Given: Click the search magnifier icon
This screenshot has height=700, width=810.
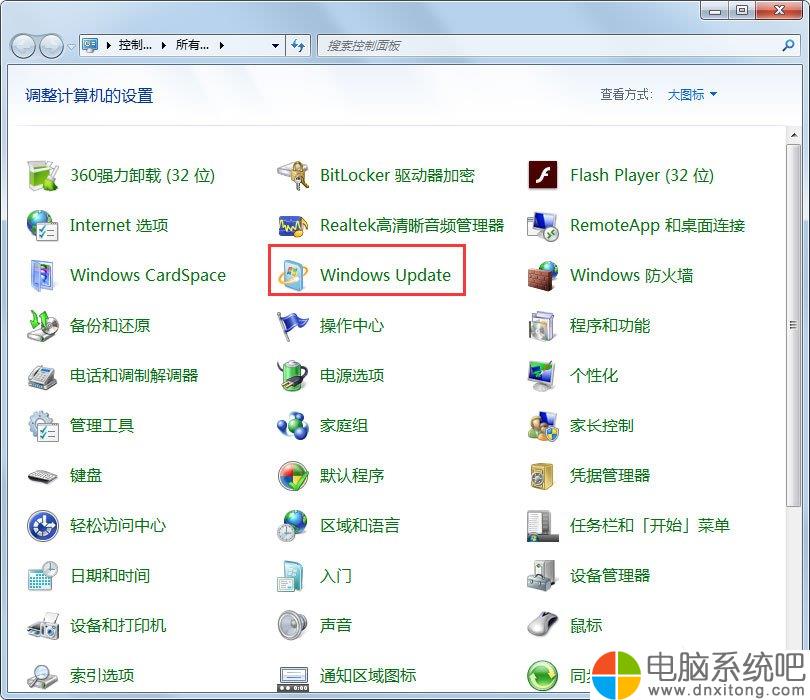Looking at the screenshot, I should click(788, 45).
